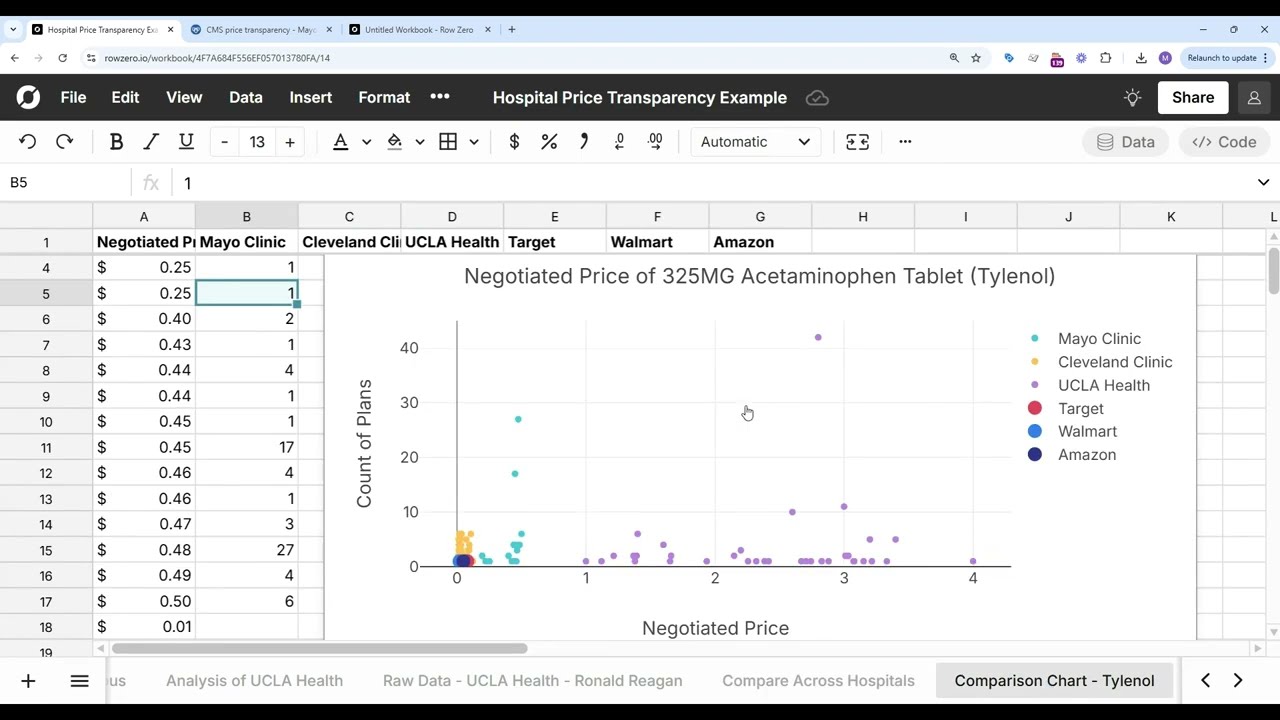Apply percent number format
Screen dimensions: 1280x720
point(549,142)
